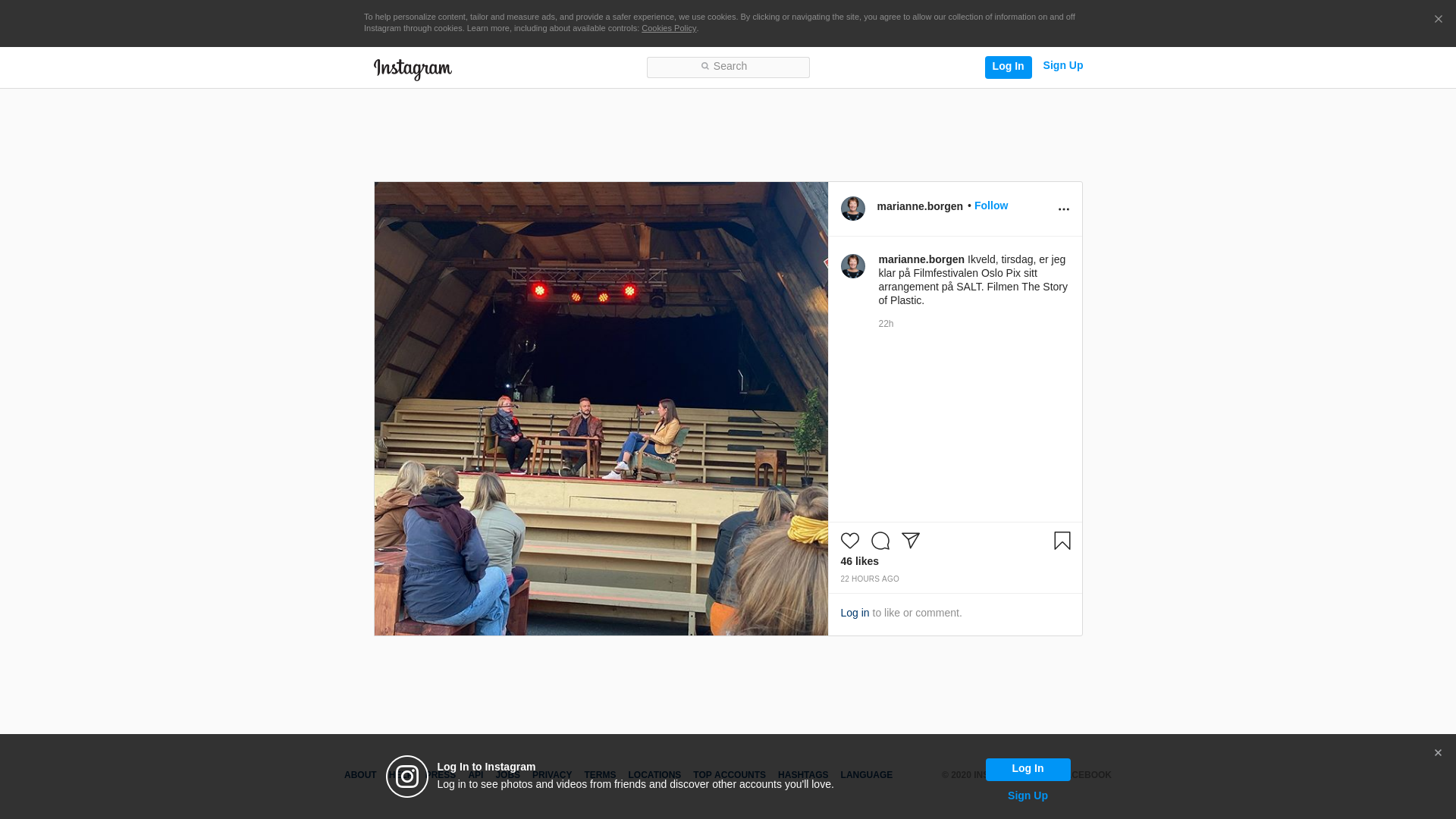
Task: Open LOCATIONS footer link
Action: click(x=654, y=775)
